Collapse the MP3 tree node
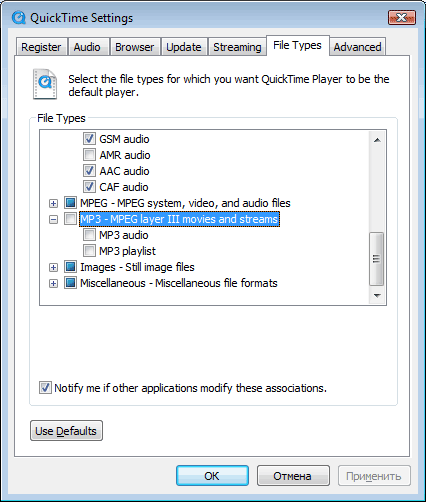Viewport: 426px width, 502px height. tap(53, 219)
